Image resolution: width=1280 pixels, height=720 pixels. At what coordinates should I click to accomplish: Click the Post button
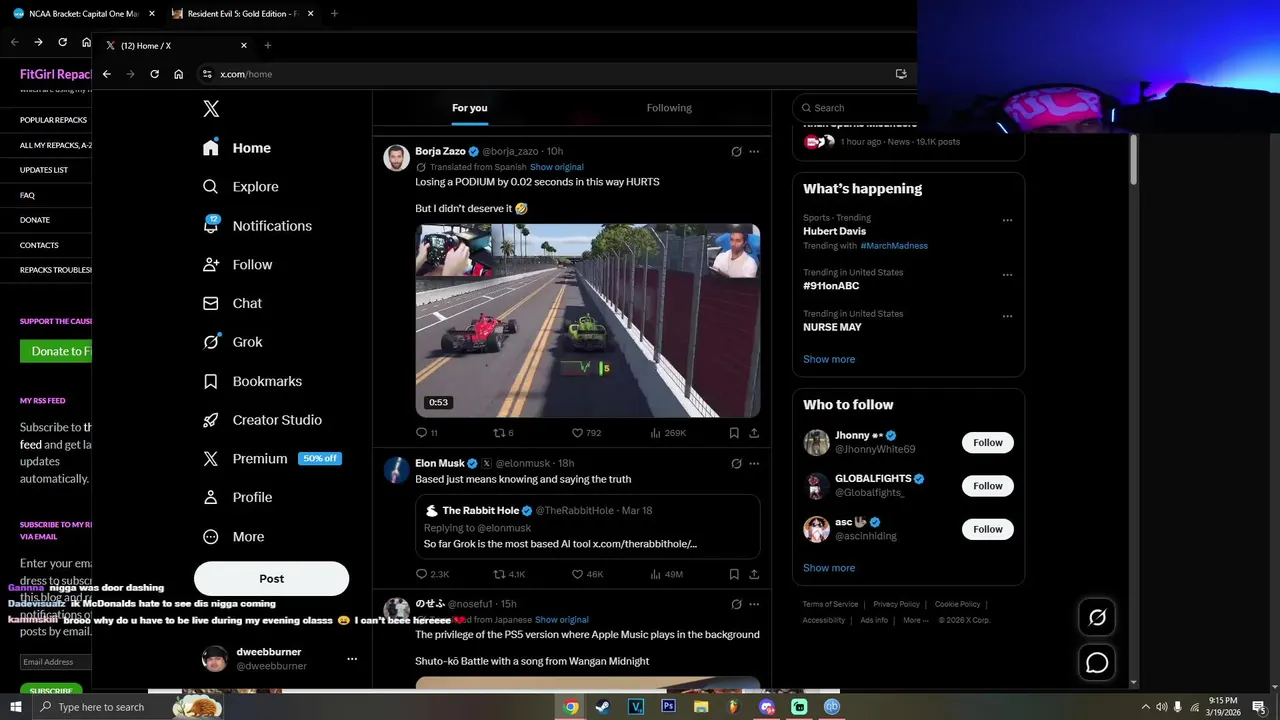click(271, 578)
